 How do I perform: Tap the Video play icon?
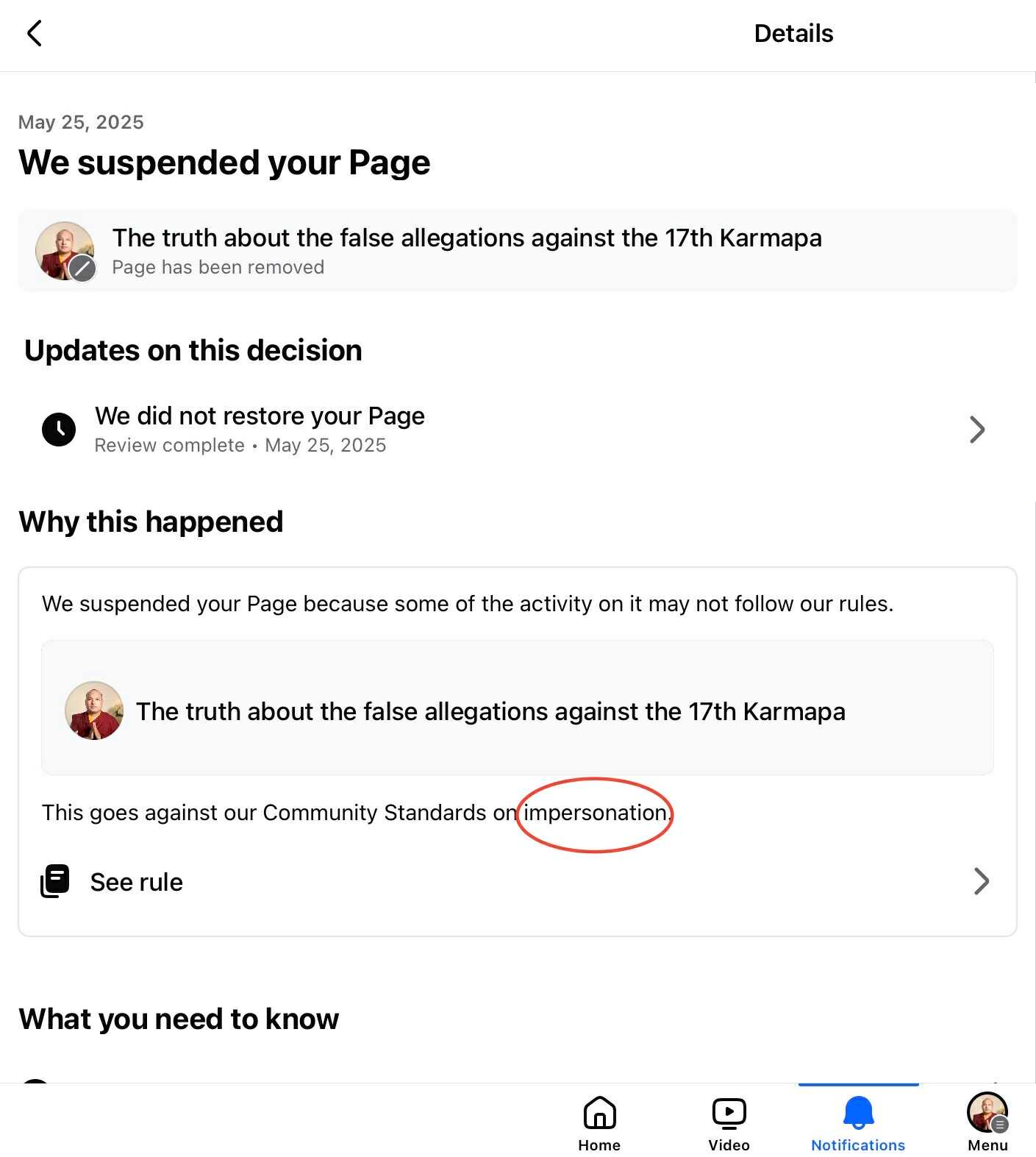coord(729,1112)
